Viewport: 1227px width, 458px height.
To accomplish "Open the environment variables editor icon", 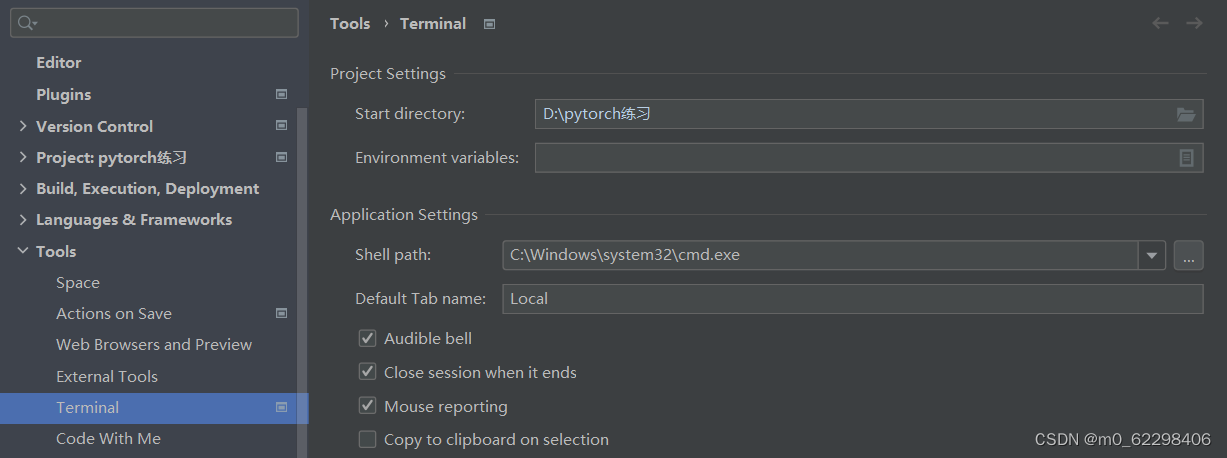I will pyautogui.click(x=1186, y=158).
